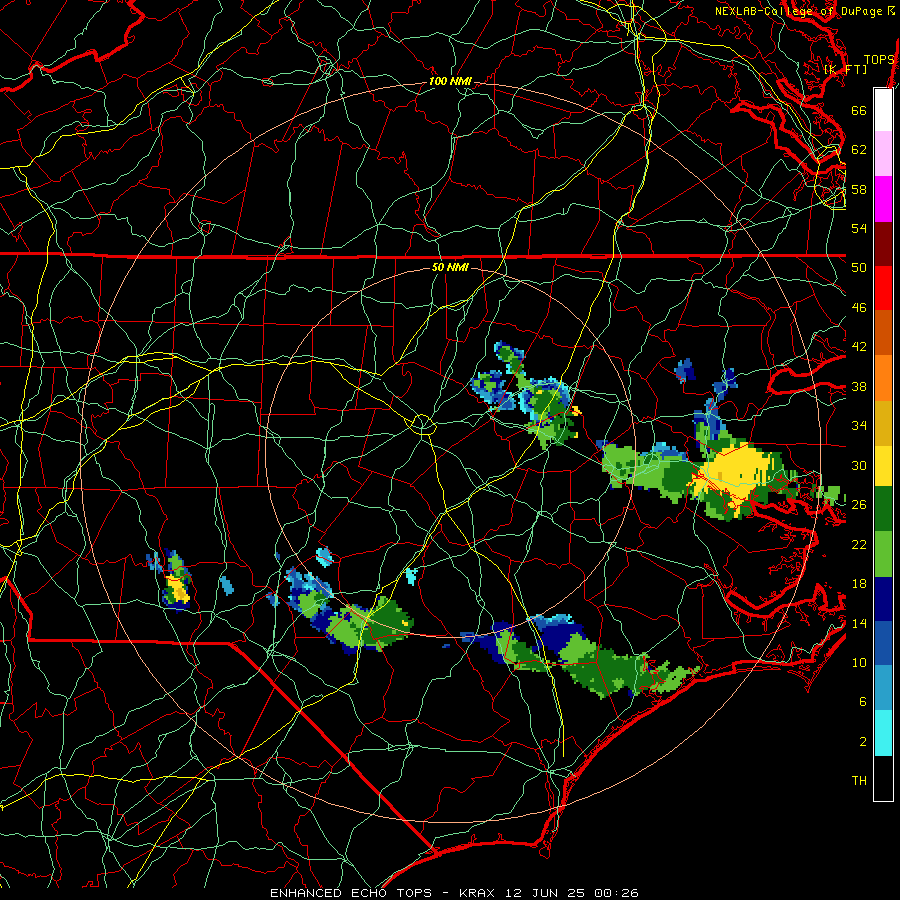Click the light pink legend swatch
Image resolution: width=900 pixels, height=900 pixels.
883,154
